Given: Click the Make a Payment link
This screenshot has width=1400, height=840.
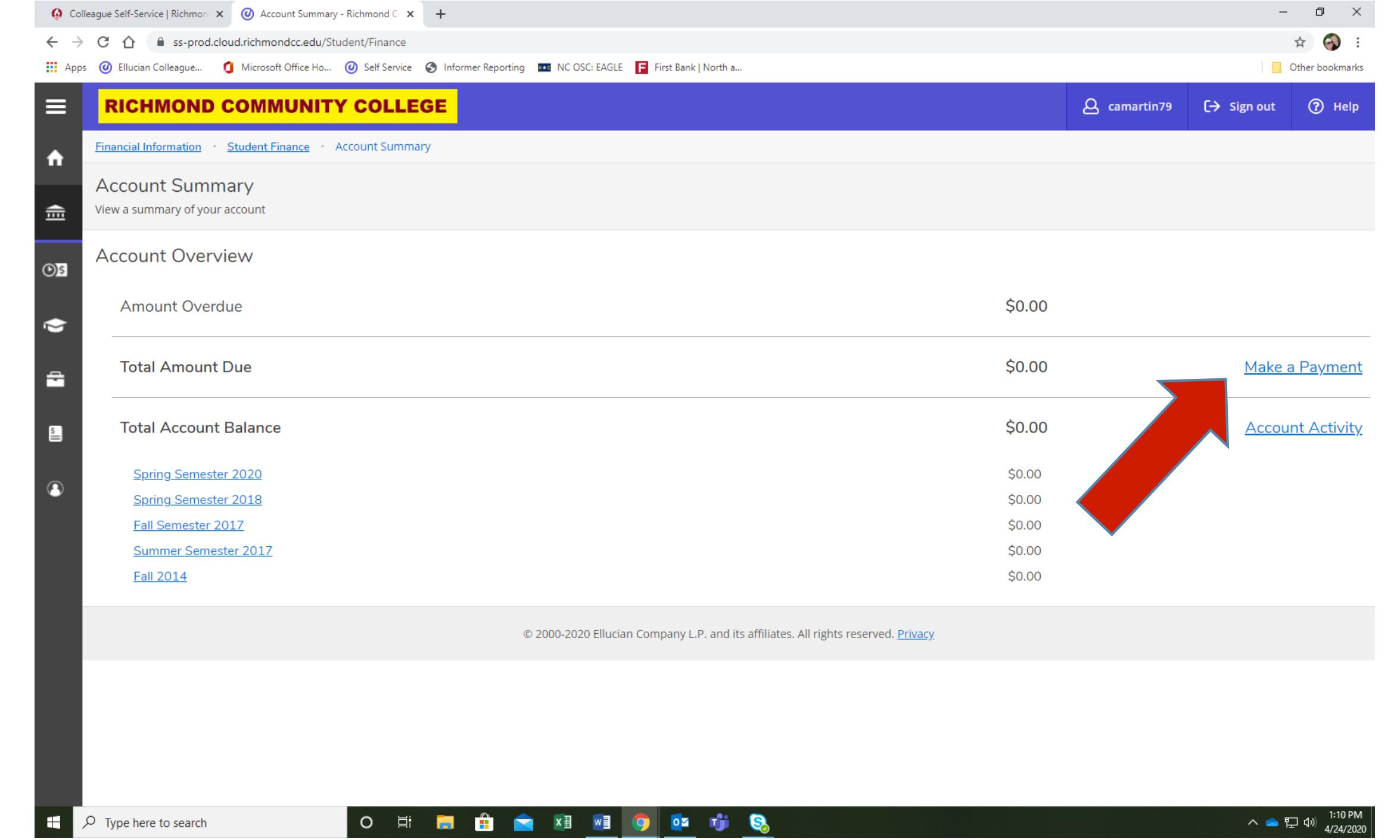Looking at the screenshot, I should pos(1302,367).
